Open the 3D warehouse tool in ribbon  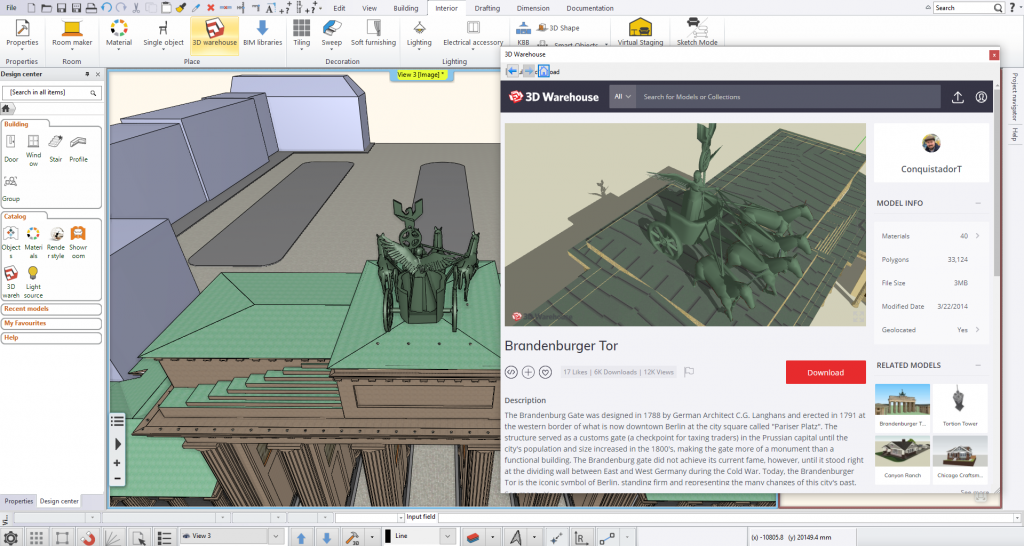[214, 33]
